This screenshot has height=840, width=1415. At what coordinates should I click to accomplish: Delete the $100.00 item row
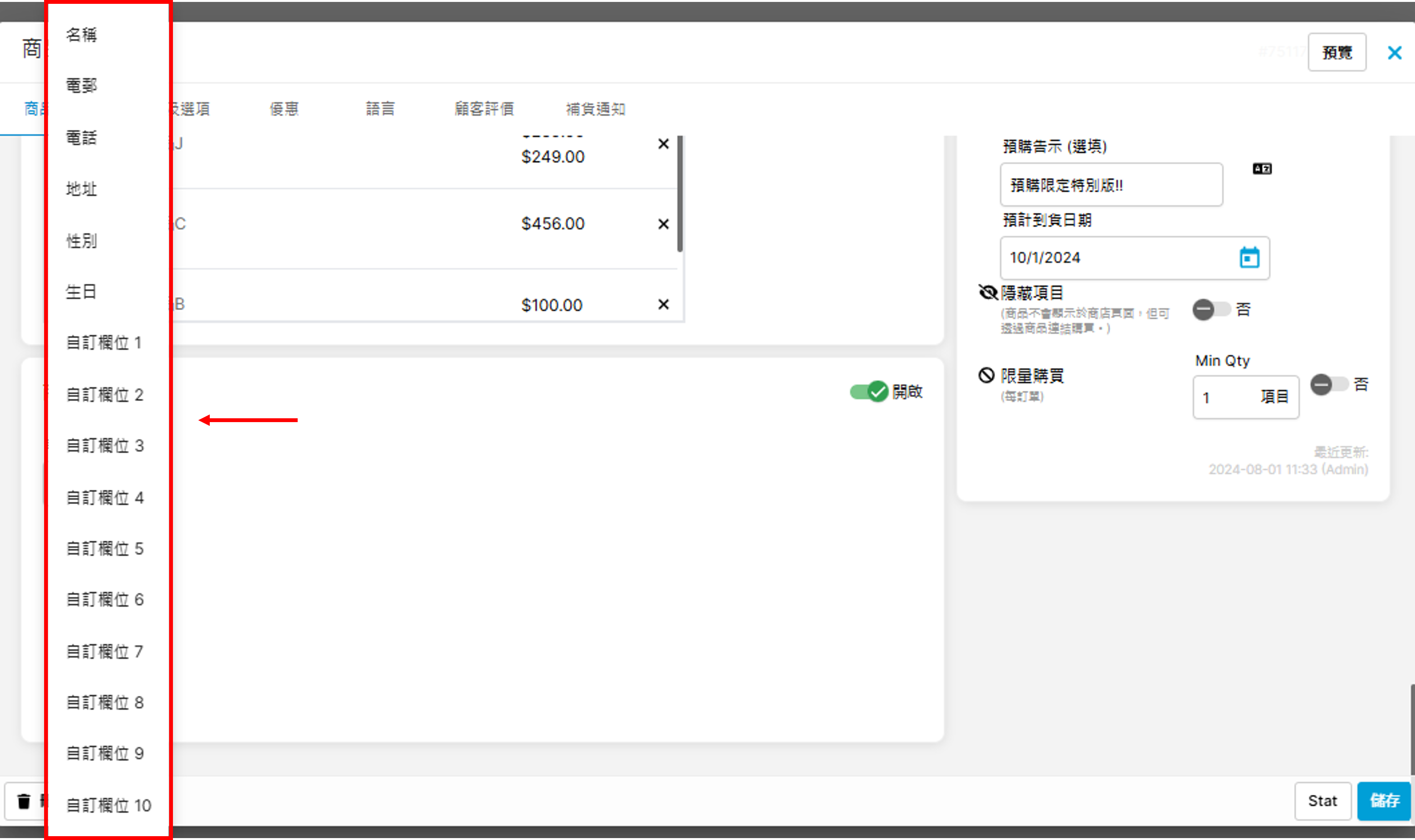tap(663, 304)
